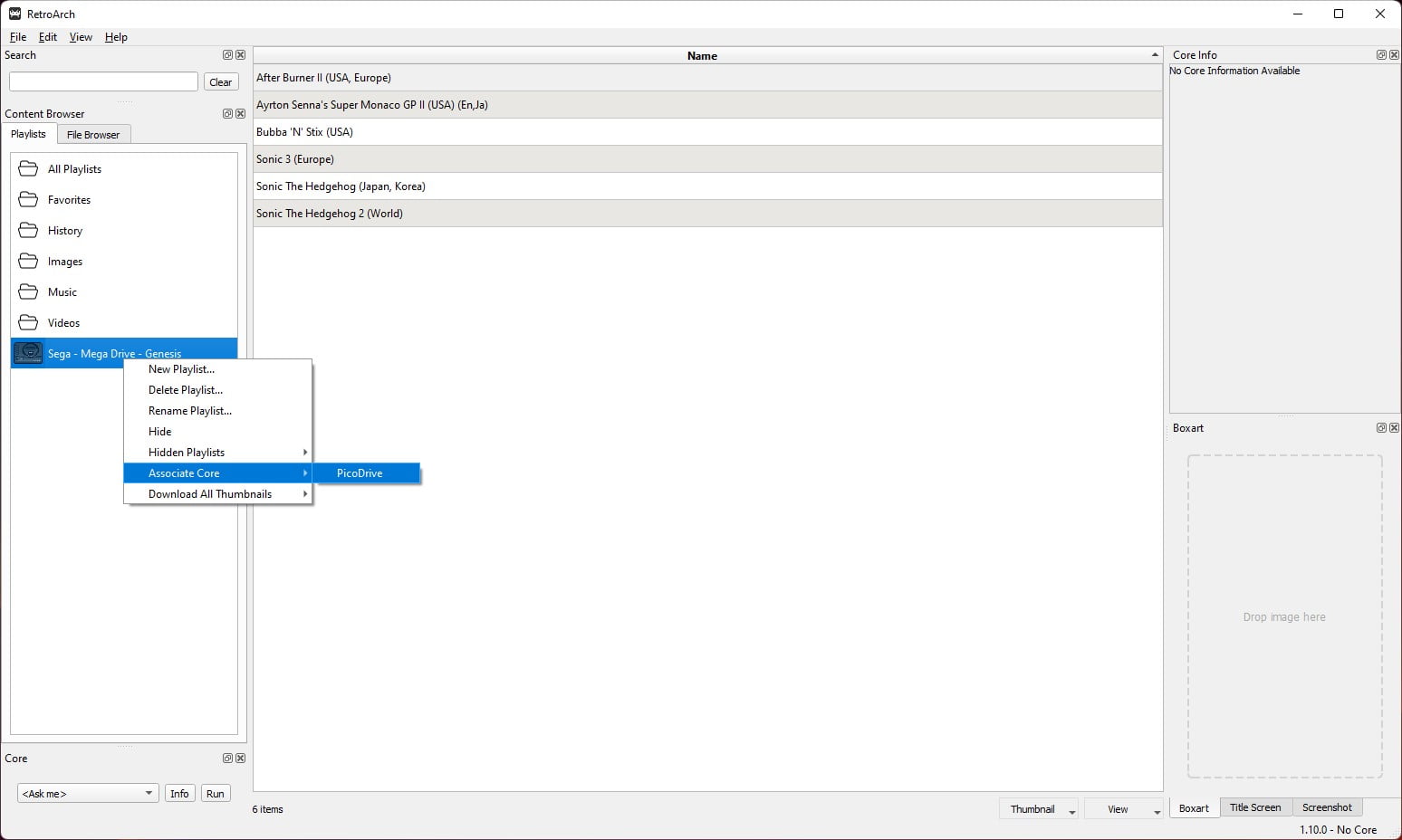
Task: Choose Rename Playlist... from context menu
Action: coord(218,411)
